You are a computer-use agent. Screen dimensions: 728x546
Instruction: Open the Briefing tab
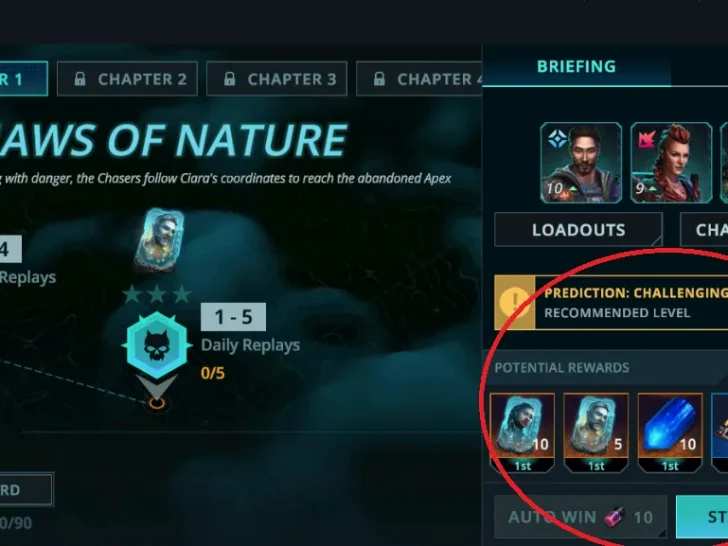coord(577,66)
